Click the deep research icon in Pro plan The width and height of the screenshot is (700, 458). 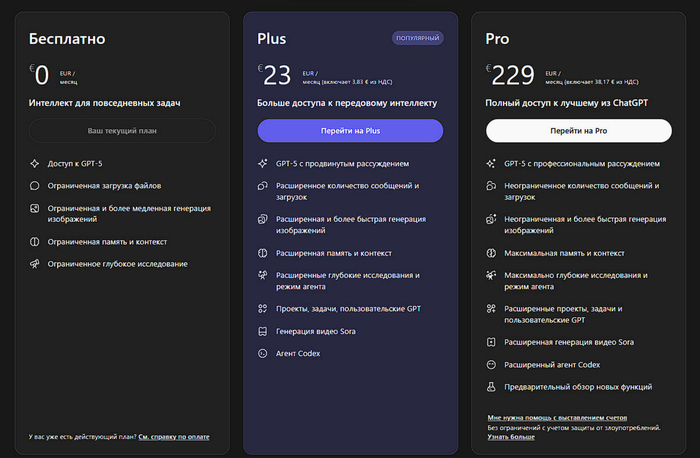point(491,275)
